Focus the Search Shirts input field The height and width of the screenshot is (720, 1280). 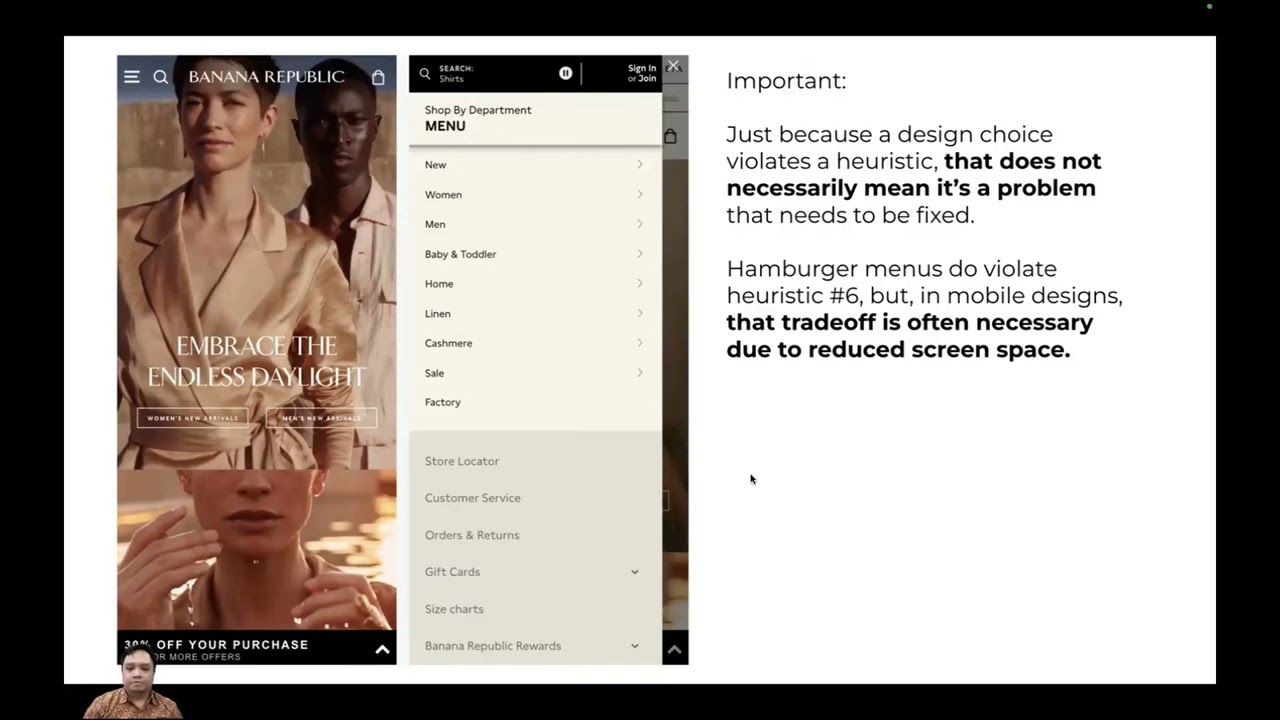(x=495, y=74)
